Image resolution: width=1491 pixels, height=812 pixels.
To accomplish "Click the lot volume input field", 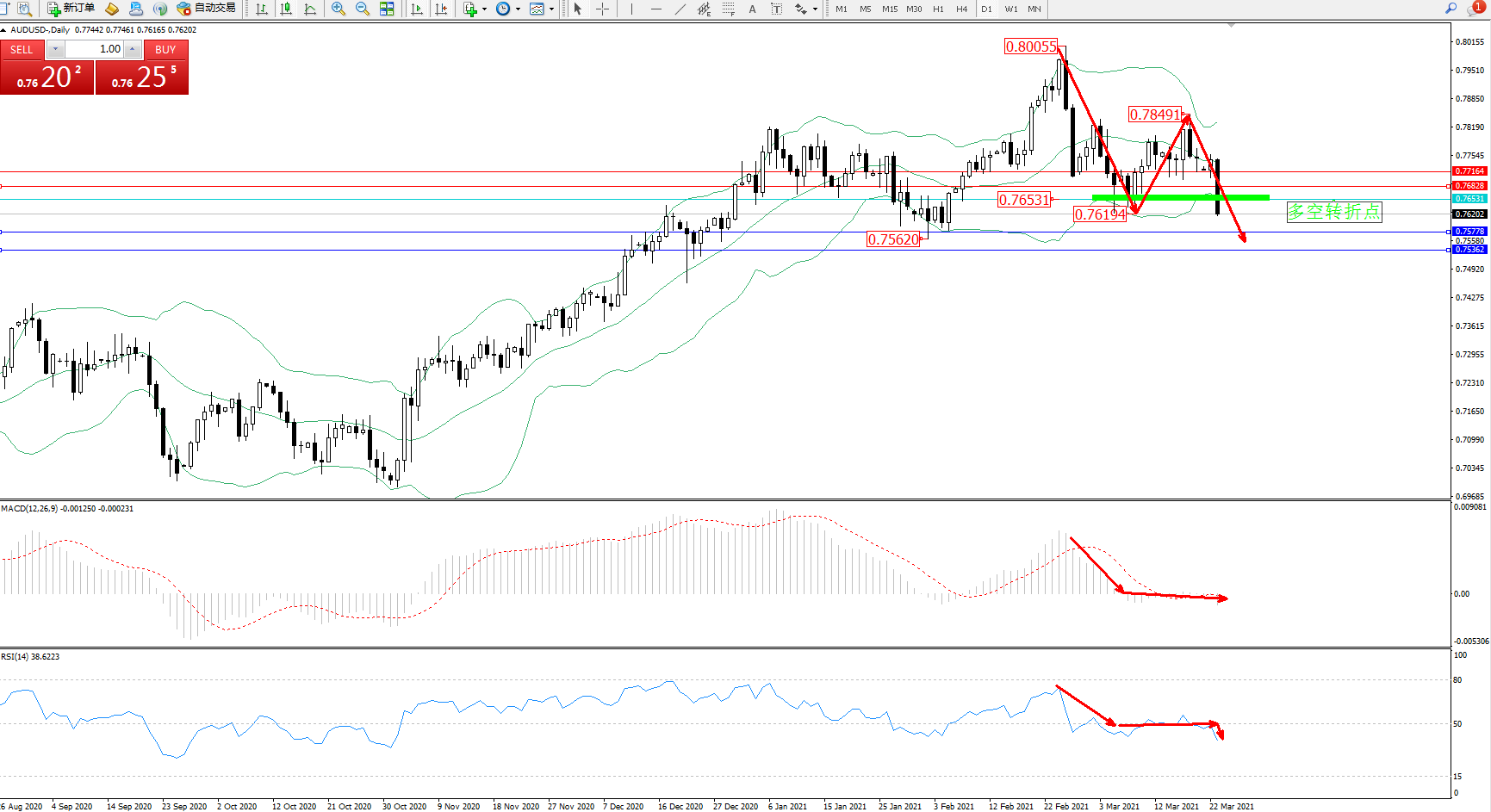I will pyautogui.click(x=95, y=49).
